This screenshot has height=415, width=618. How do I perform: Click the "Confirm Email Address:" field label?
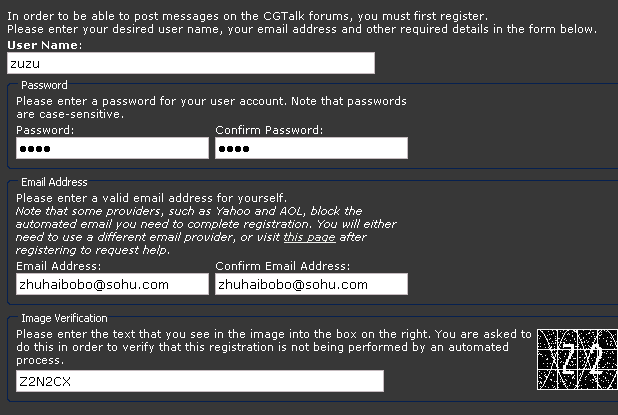[x=283, y=266]
